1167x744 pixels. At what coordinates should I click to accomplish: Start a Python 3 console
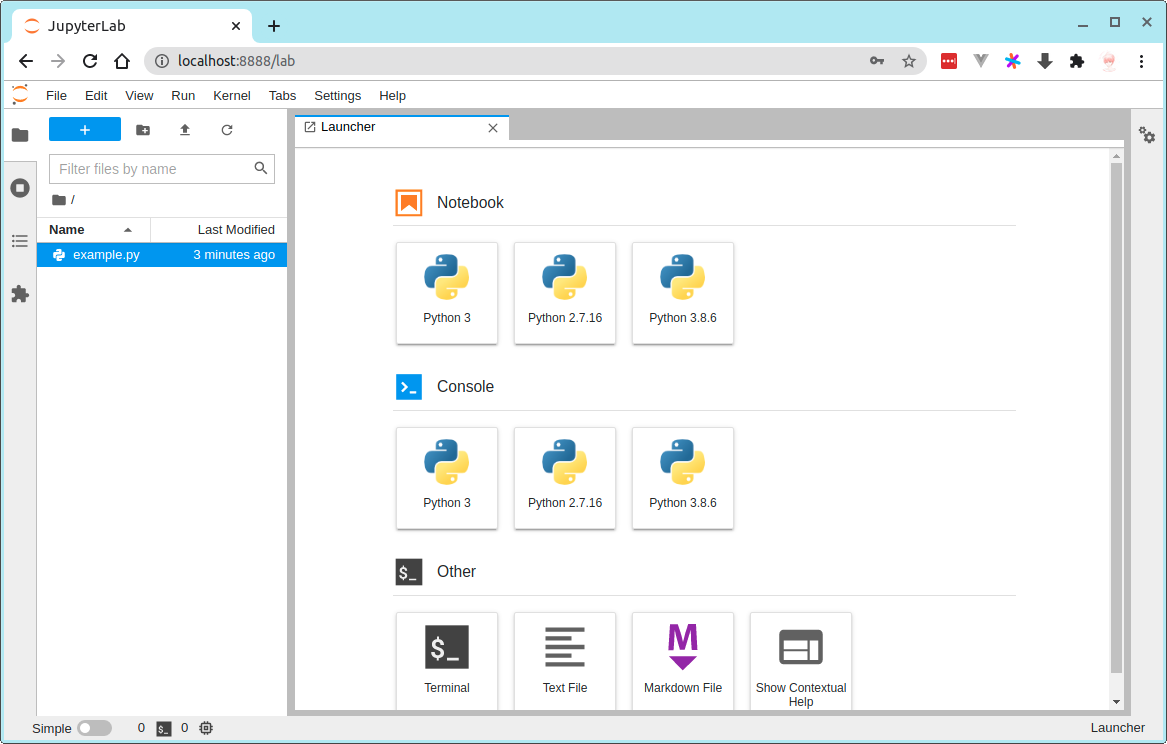pos(447,478)
